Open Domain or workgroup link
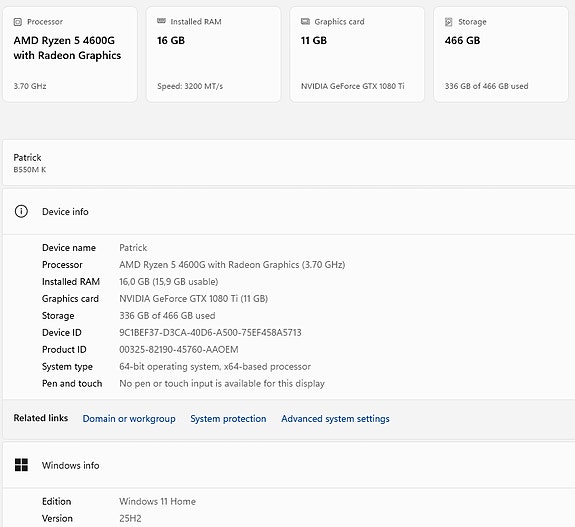575x527 pixels. pyautogui.click(x=129, y=419)
